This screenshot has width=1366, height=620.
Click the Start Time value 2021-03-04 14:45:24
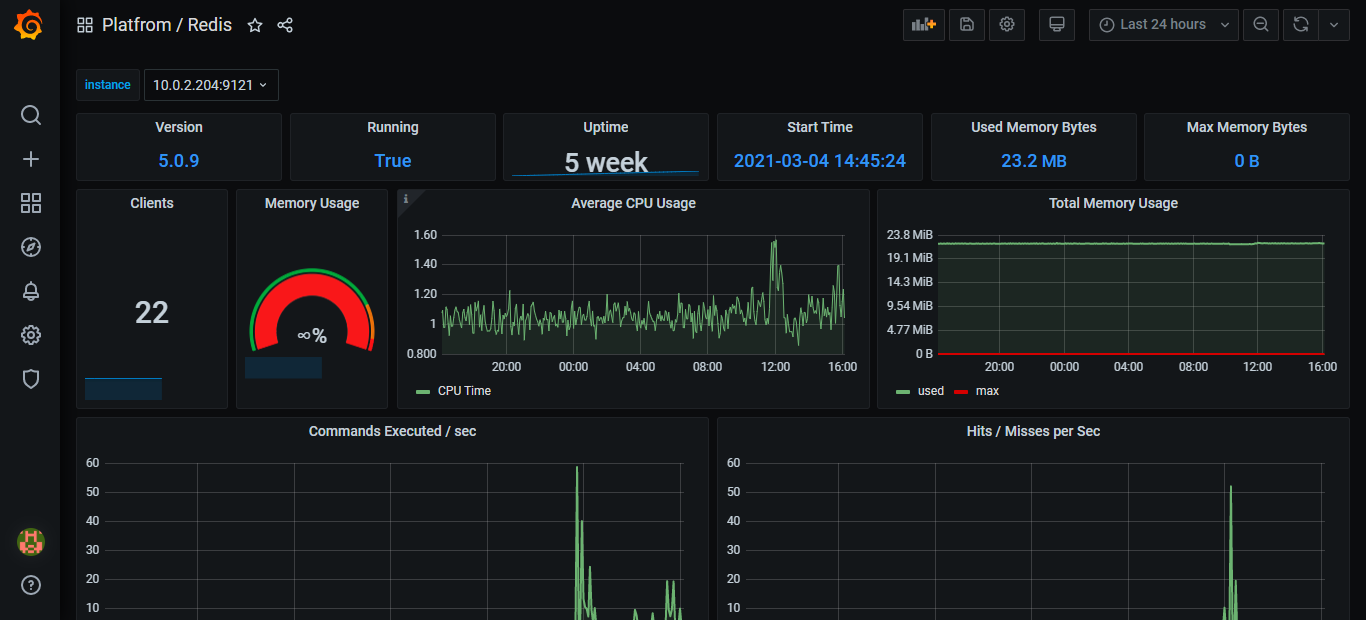(x=820, y=160)
